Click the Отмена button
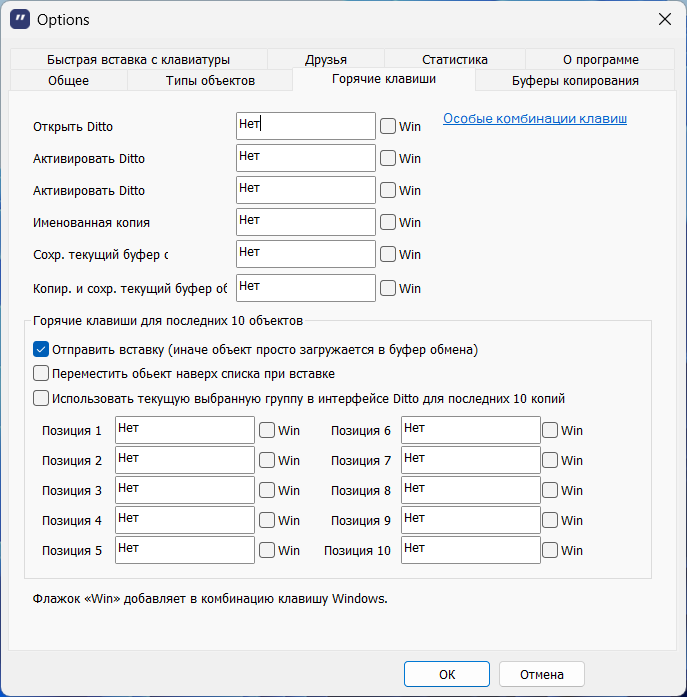The height and width of the screenshot is (697, 687). pyautogui.click(x=541, y=674)
